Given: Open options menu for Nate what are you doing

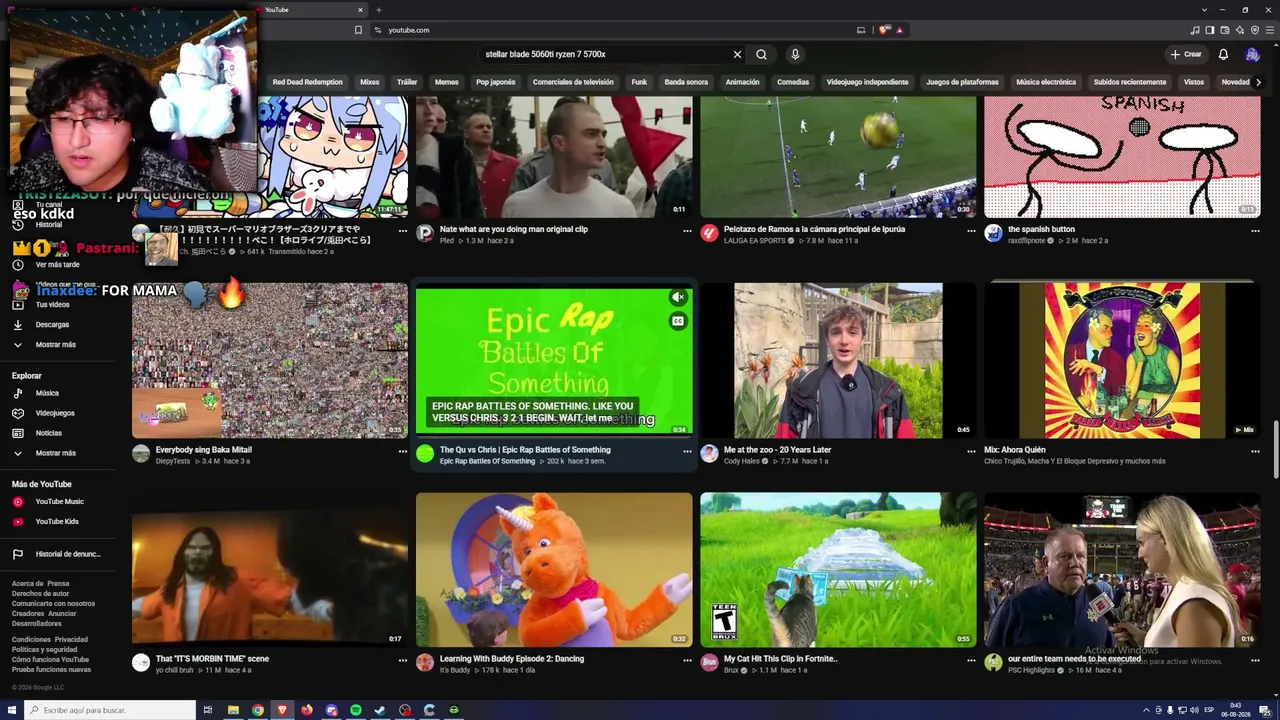Looking at the screenshot, I should click(687, 230).
